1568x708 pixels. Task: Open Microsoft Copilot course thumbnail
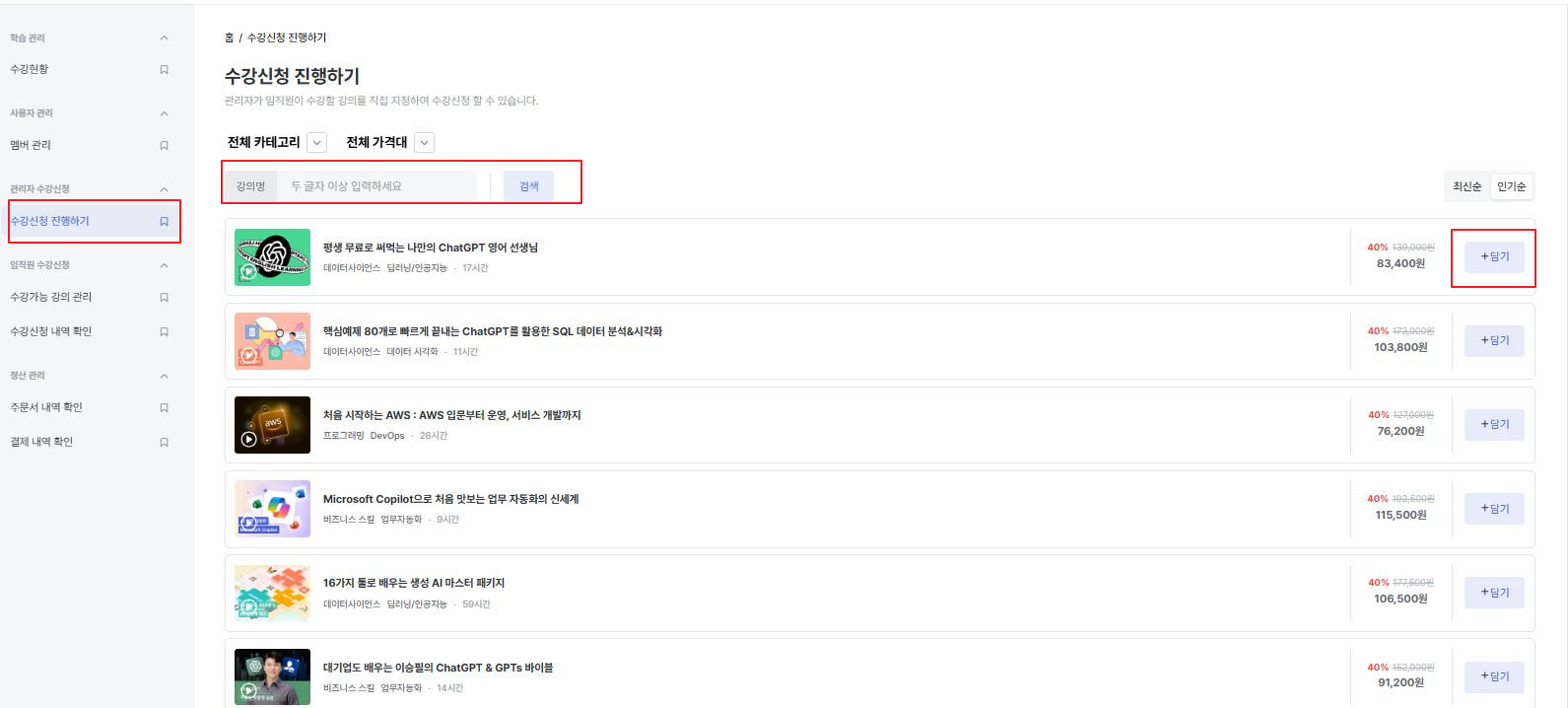tap(272, 509)
